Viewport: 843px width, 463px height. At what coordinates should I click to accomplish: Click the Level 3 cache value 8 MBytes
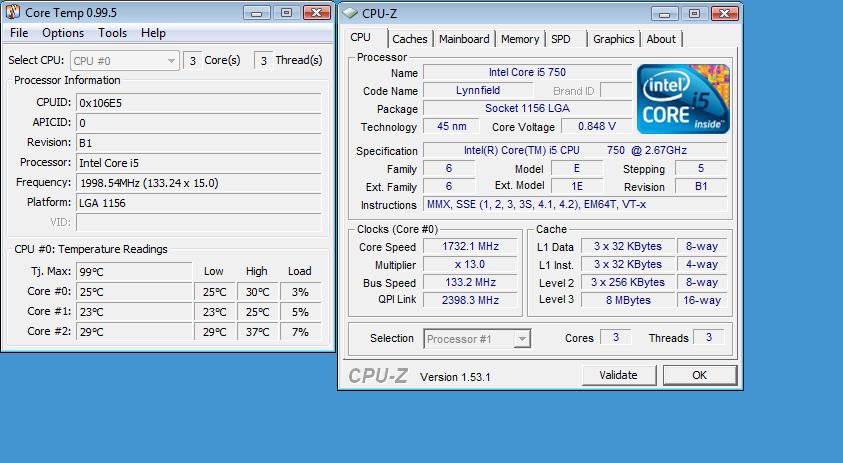(x=627, y=300)
